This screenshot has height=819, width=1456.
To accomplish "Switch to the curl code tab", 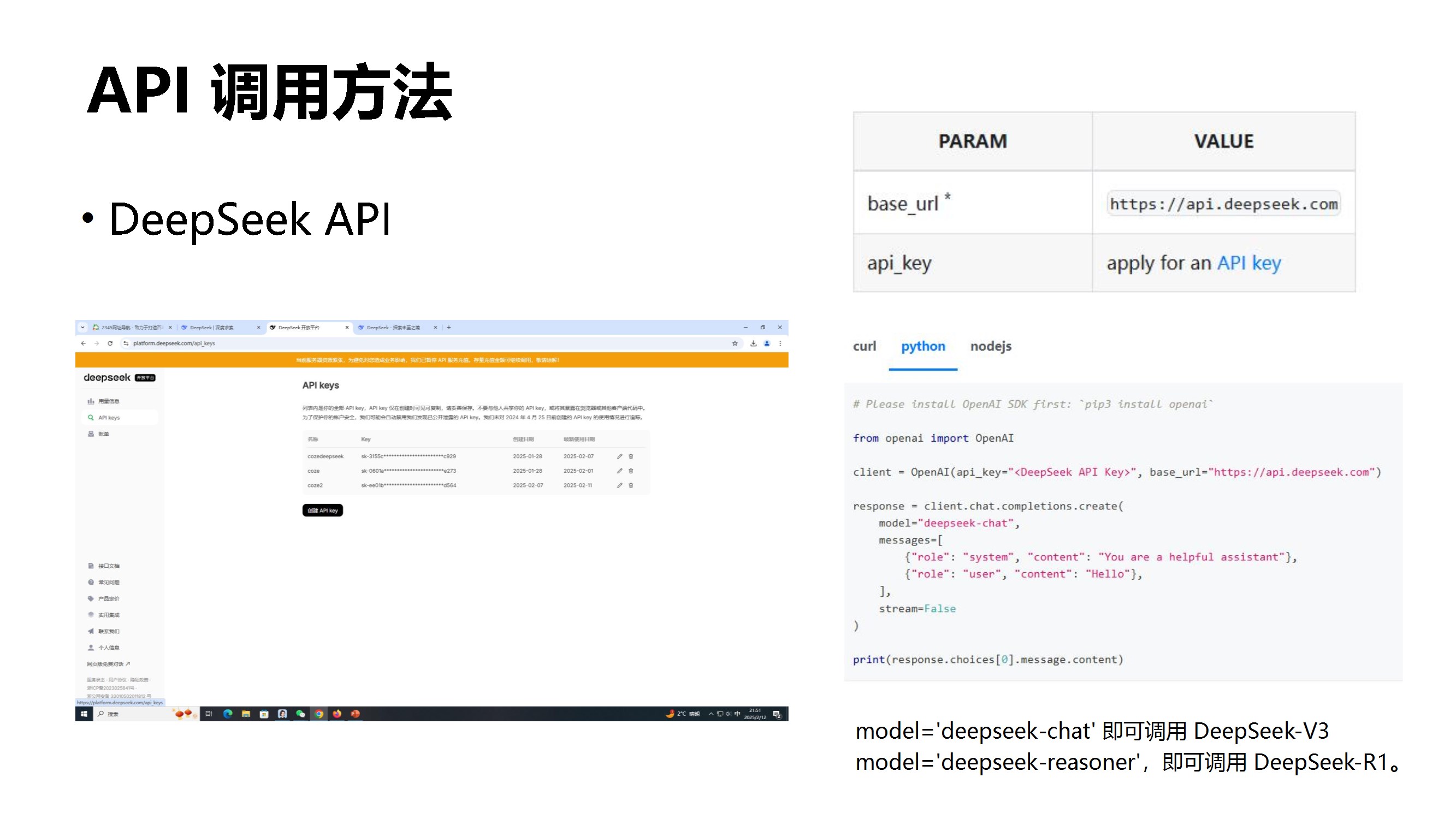I will pos(864,346).
